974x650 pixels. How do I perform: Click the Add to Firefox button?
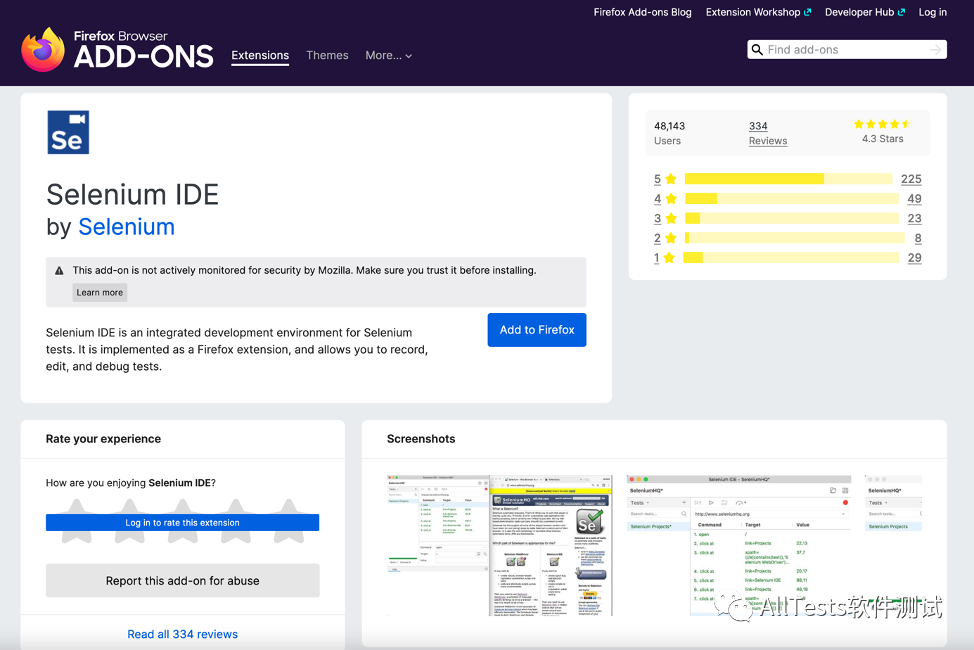537,330
